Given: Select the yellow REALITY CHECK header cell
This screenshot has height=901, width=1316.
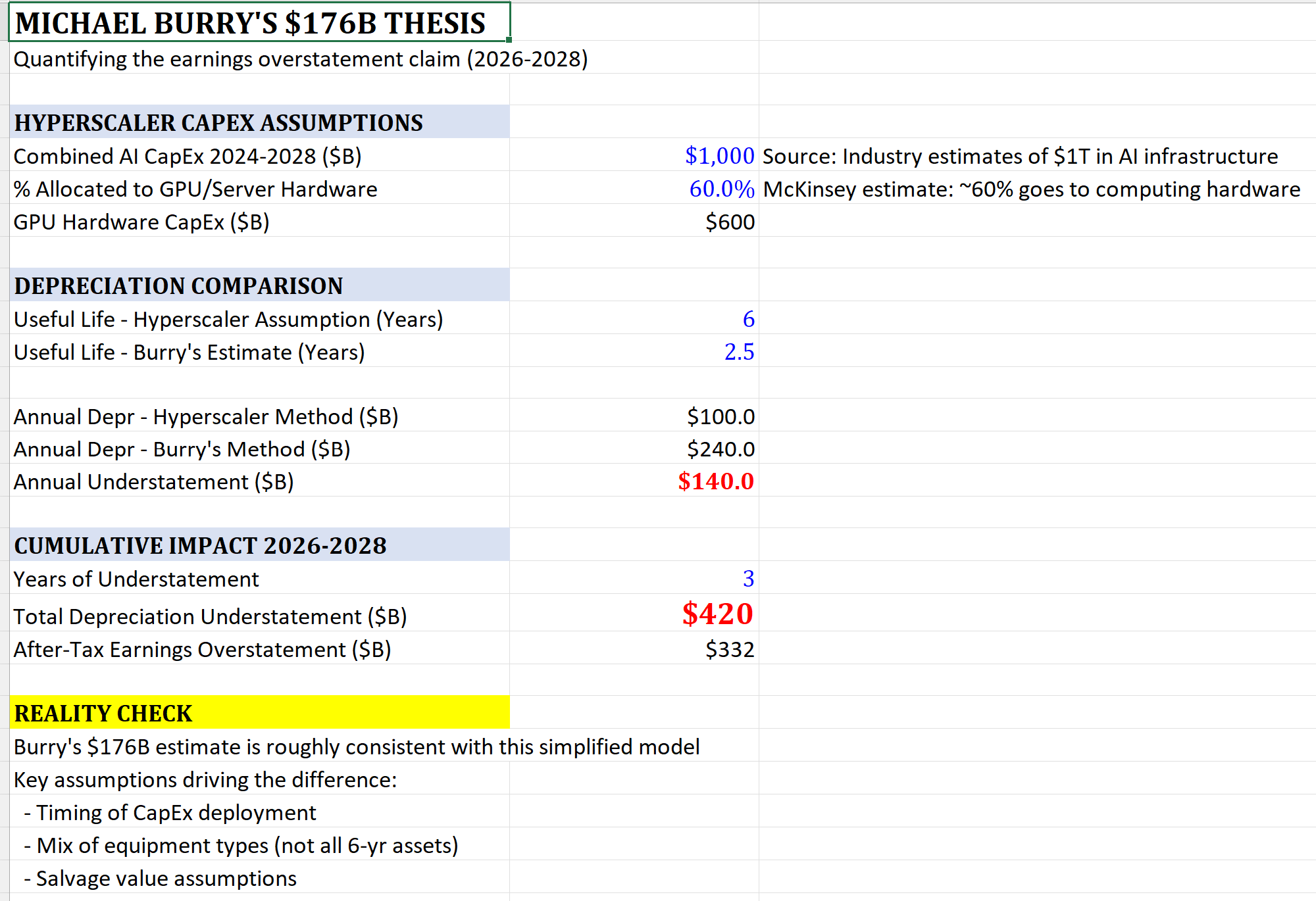Looking at the screenshot, I should tap(259, 713).
